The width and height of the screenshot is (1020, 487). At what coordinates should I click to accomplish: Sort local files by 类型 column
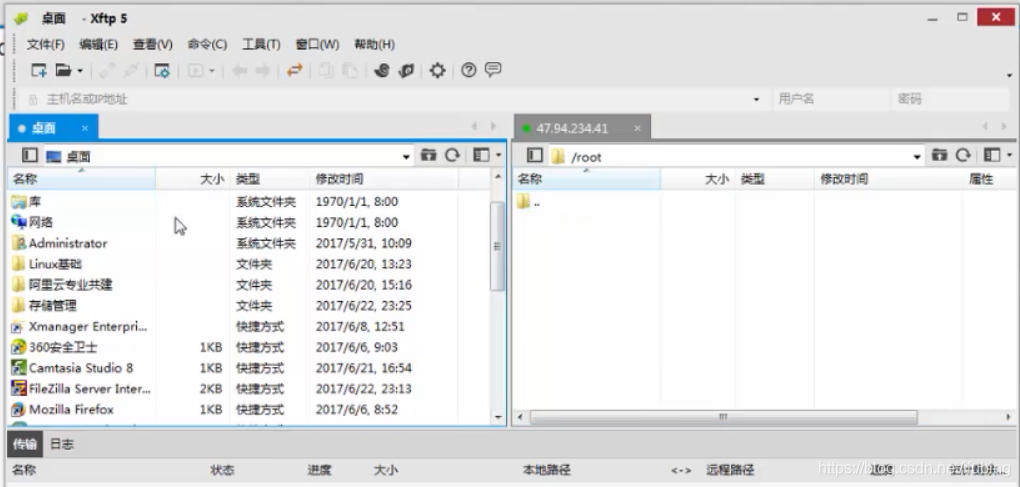point(269,179)
